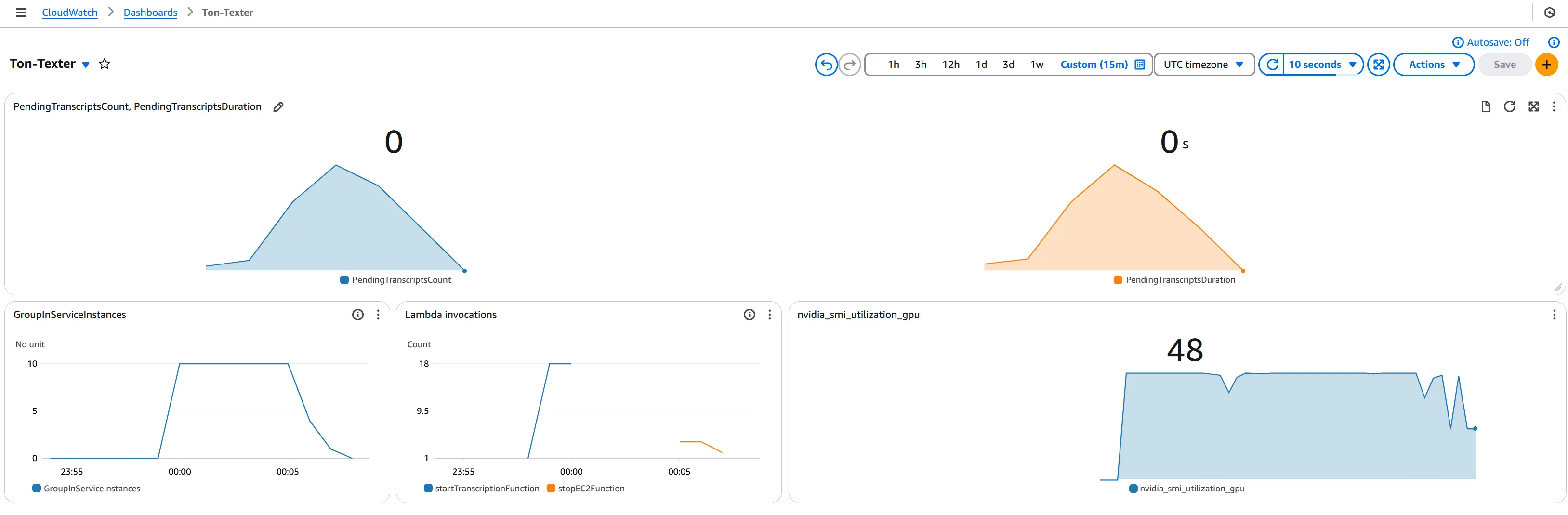Select the 3h time range

[x=921, y=65]
